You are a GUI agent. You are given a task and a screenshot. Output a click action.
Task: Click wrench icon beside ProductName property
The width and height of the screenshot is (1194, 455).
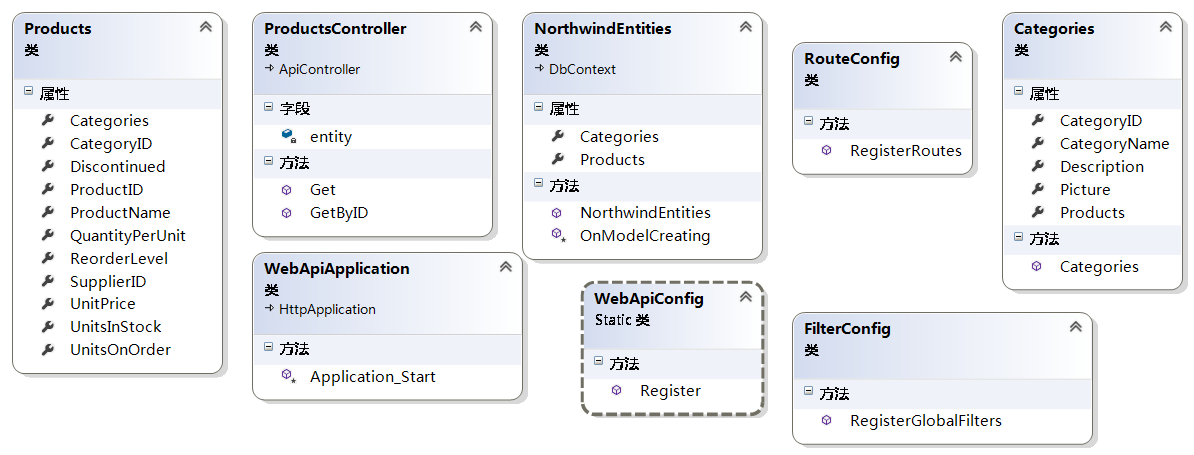click(48, 212)
